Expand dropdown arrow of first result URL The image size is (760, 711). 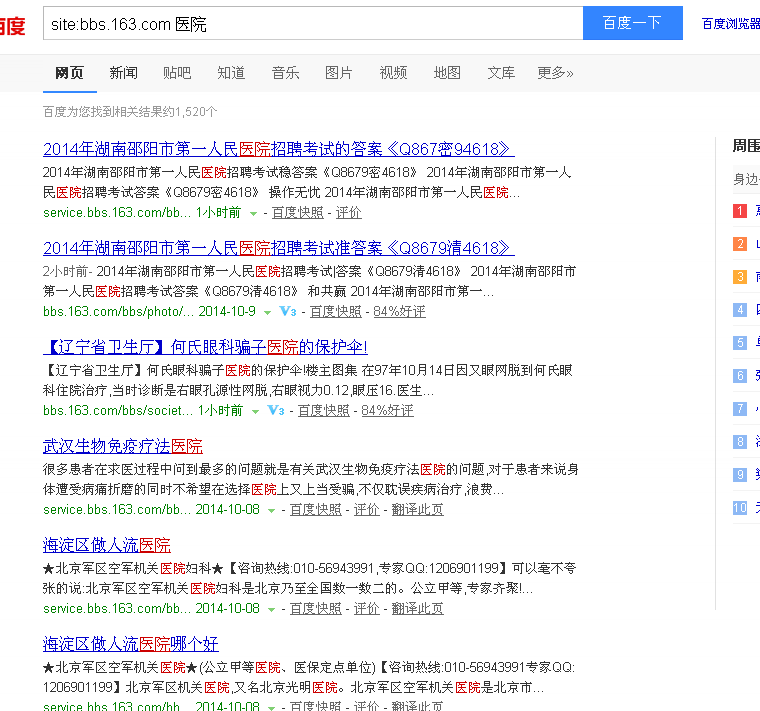[x=253, y=213]
